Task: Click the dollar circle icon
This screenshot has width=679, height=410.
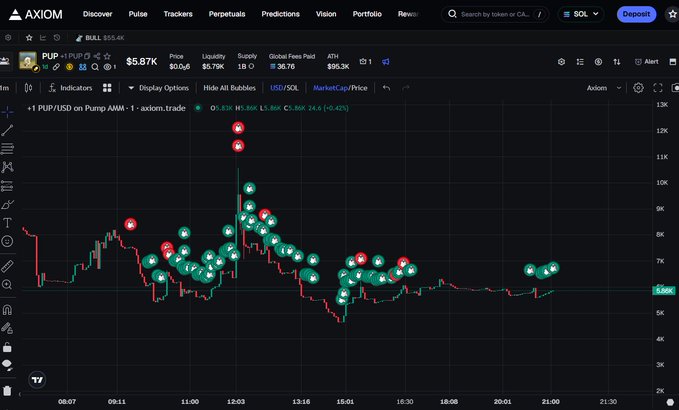Action: pos(598,62)
